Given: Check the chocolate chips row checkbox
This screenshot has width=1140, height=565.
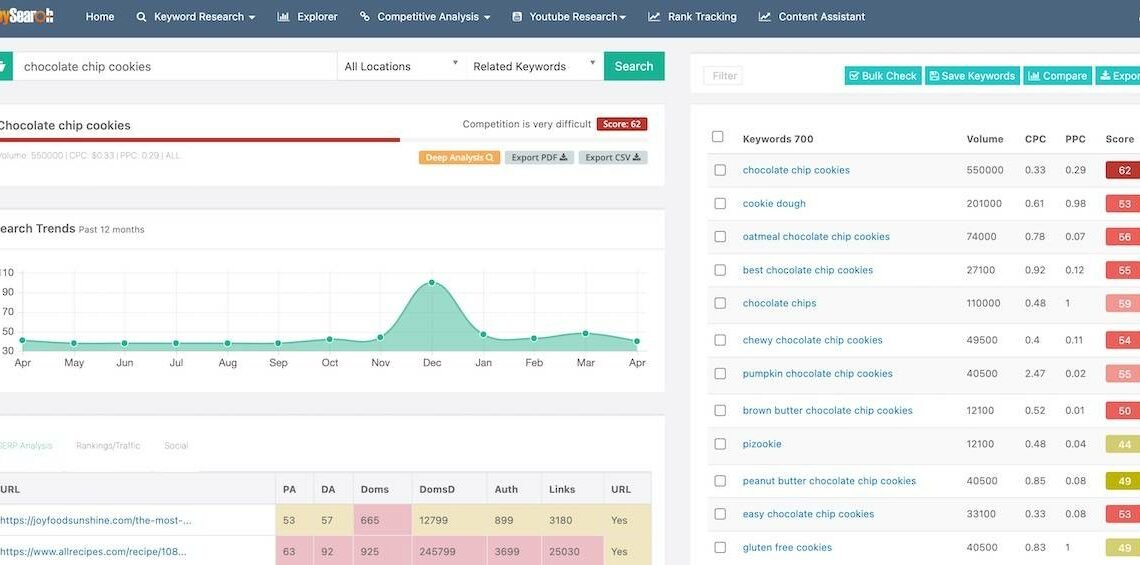Looking at the screenshot, I should [720, 303].
